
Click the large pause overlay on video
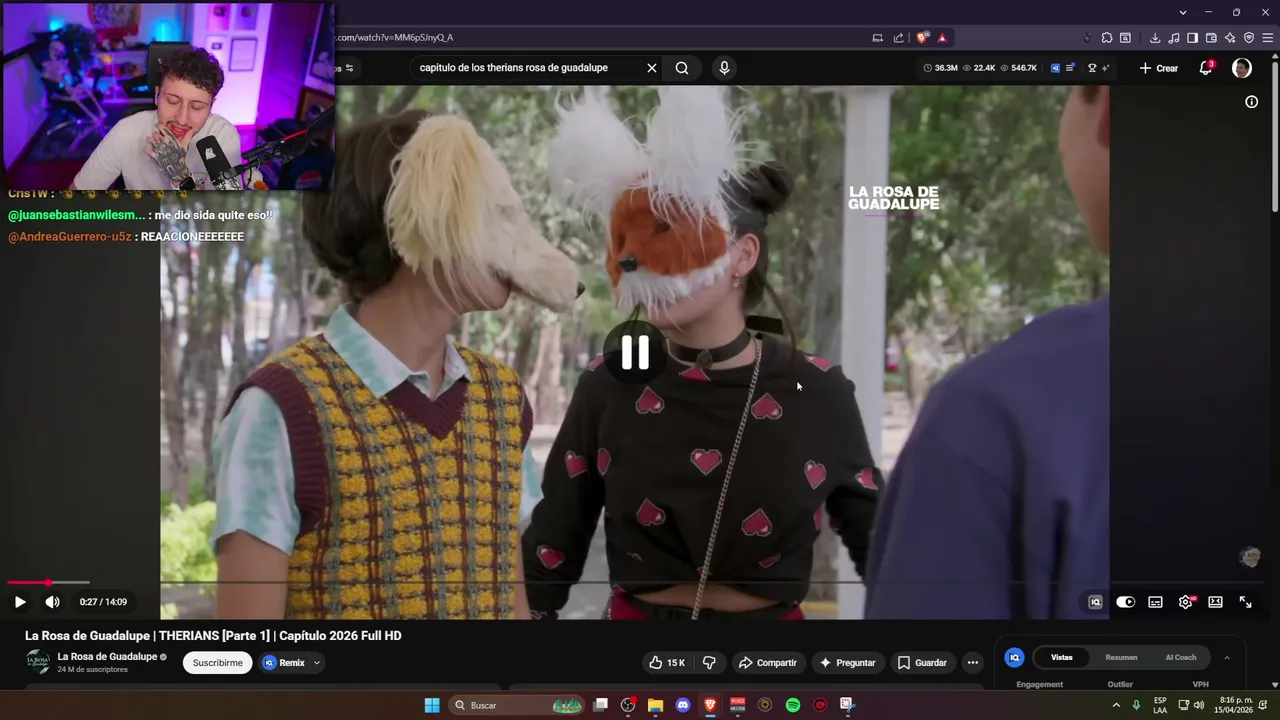(x=635, y=352)
